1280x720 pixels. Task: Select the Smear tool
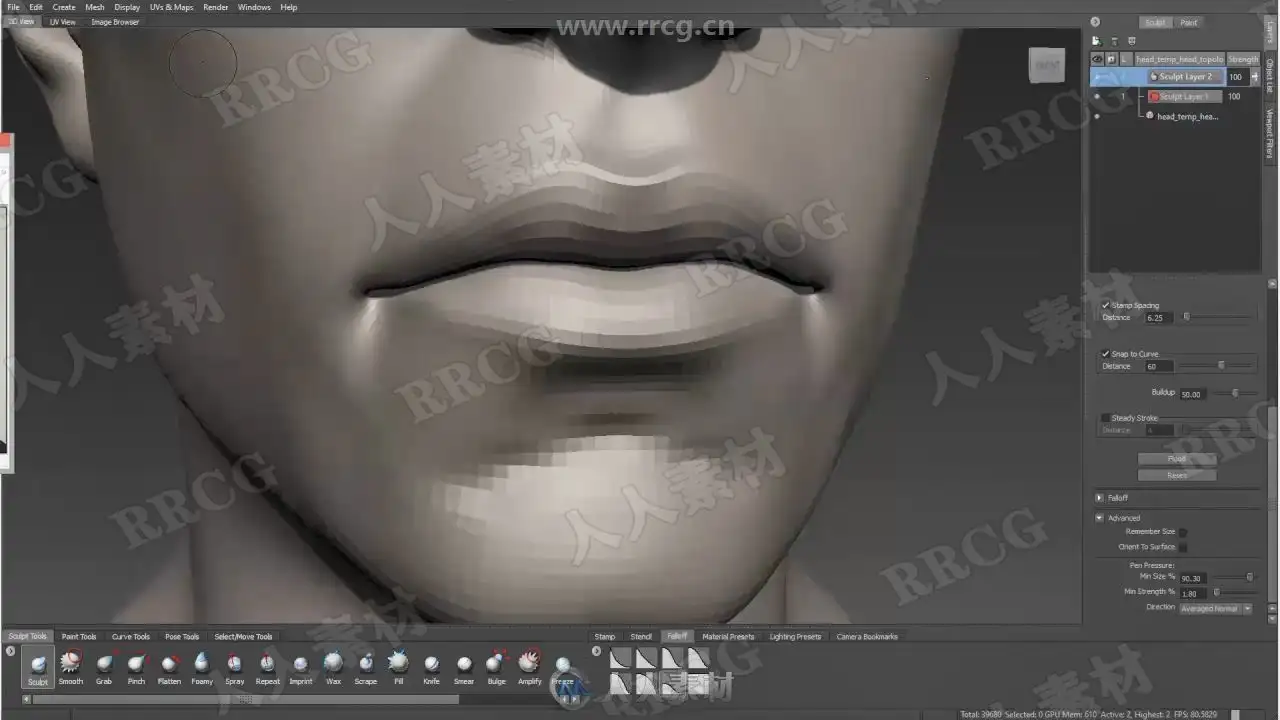click(464, 667)
